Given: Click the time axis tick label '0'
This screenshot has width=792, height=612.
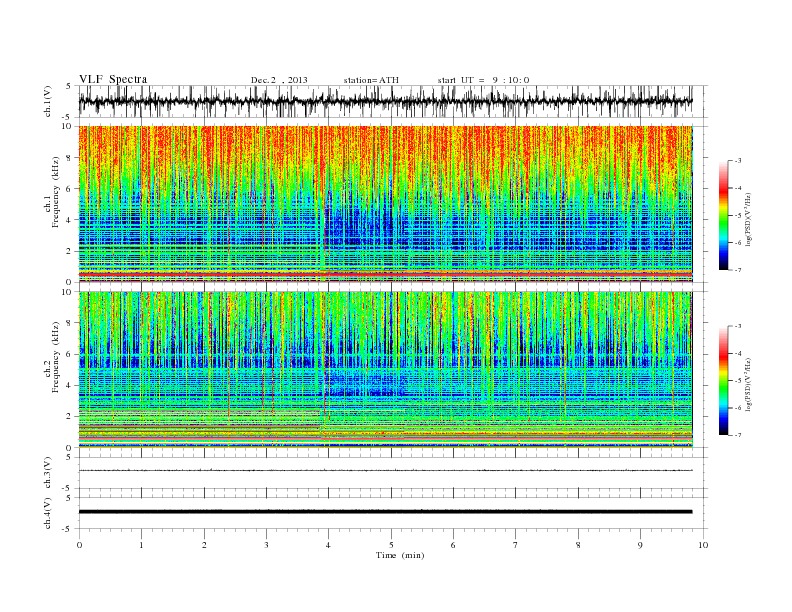Looking at the screenshot, I should click(x=79, y=545).
